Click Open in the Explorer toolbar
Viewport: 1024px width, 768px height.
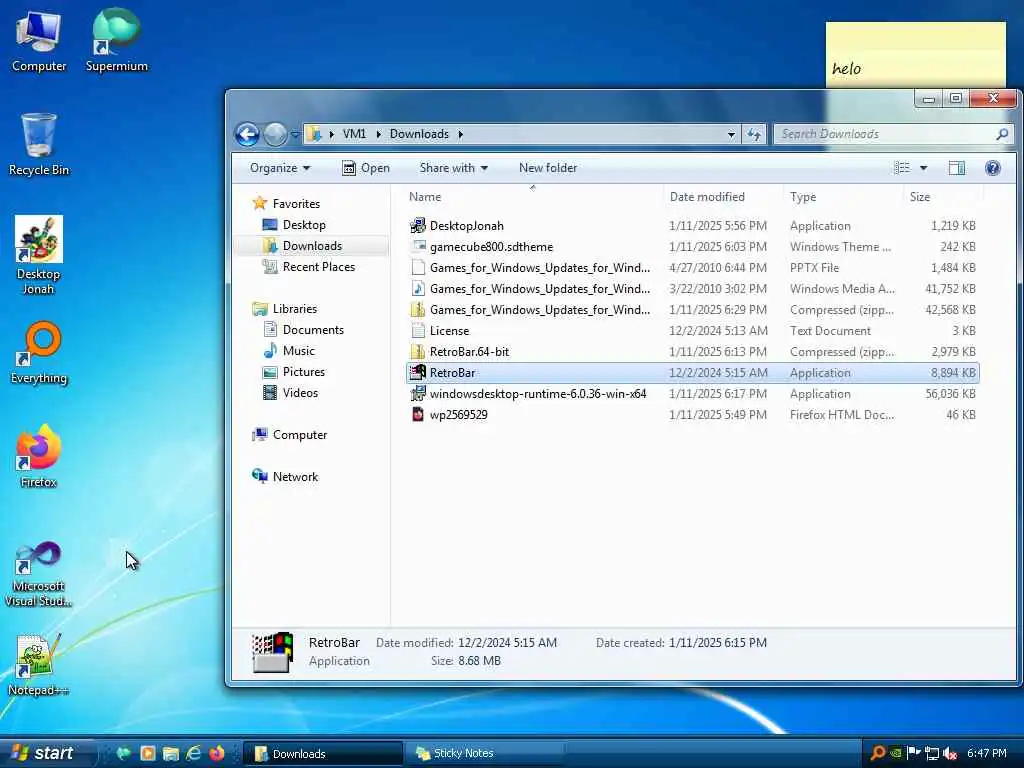tap(366, 168)
